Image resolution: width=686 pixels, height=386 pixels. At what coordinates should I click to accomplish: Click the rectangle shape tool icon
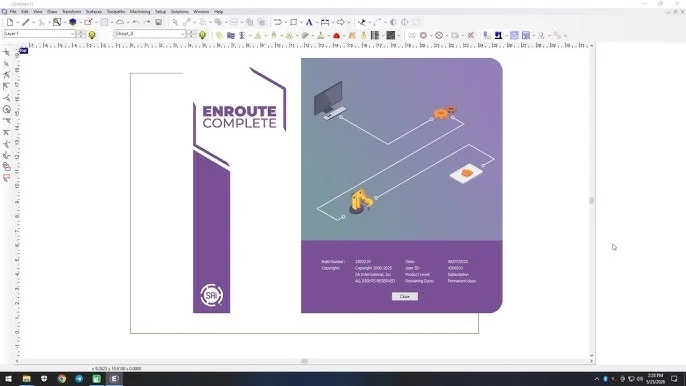tap(294, 22)
